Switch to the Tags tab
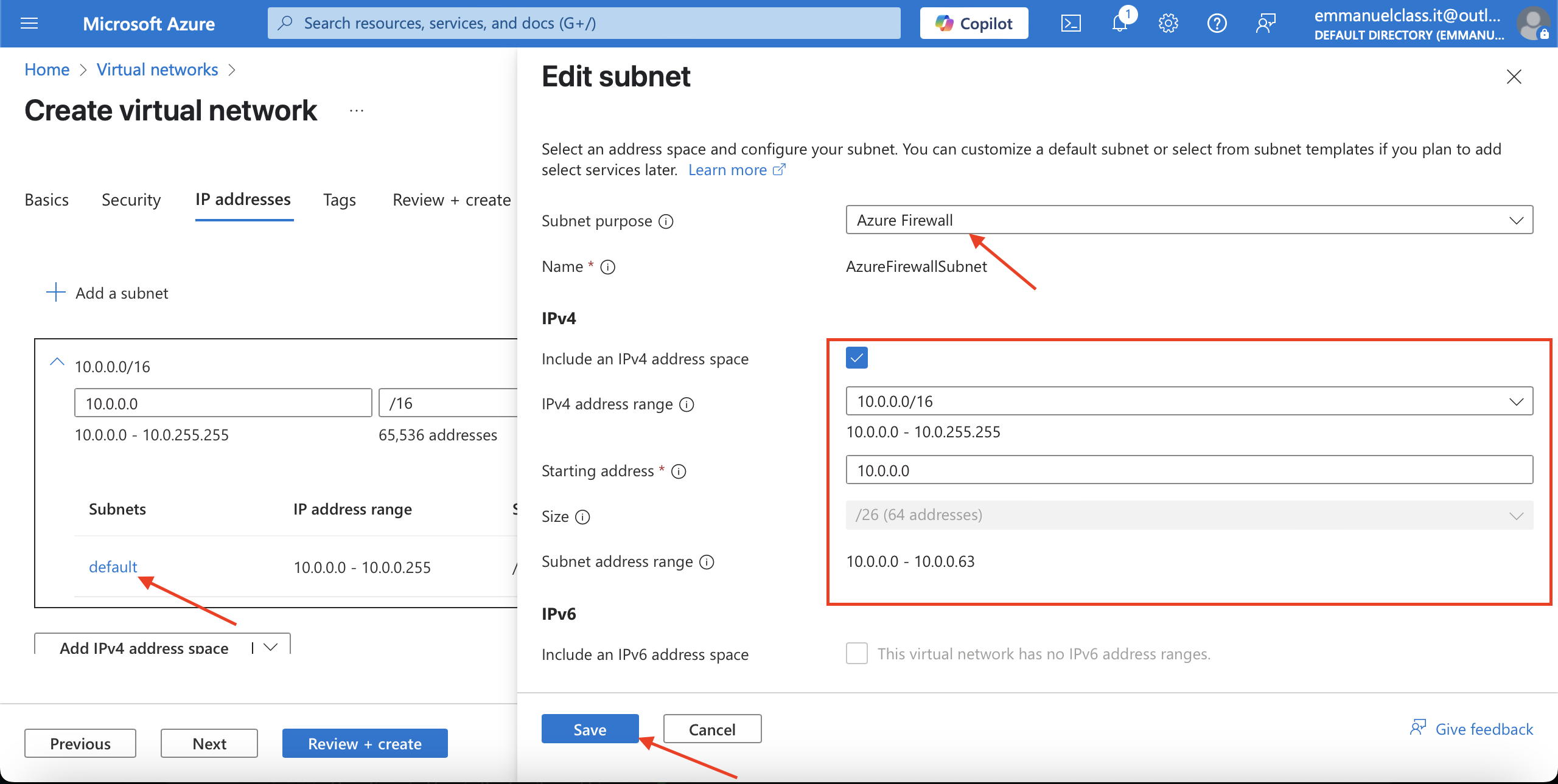The height and width of the screenshot is (784, 1558). click(x=339, y=200)
